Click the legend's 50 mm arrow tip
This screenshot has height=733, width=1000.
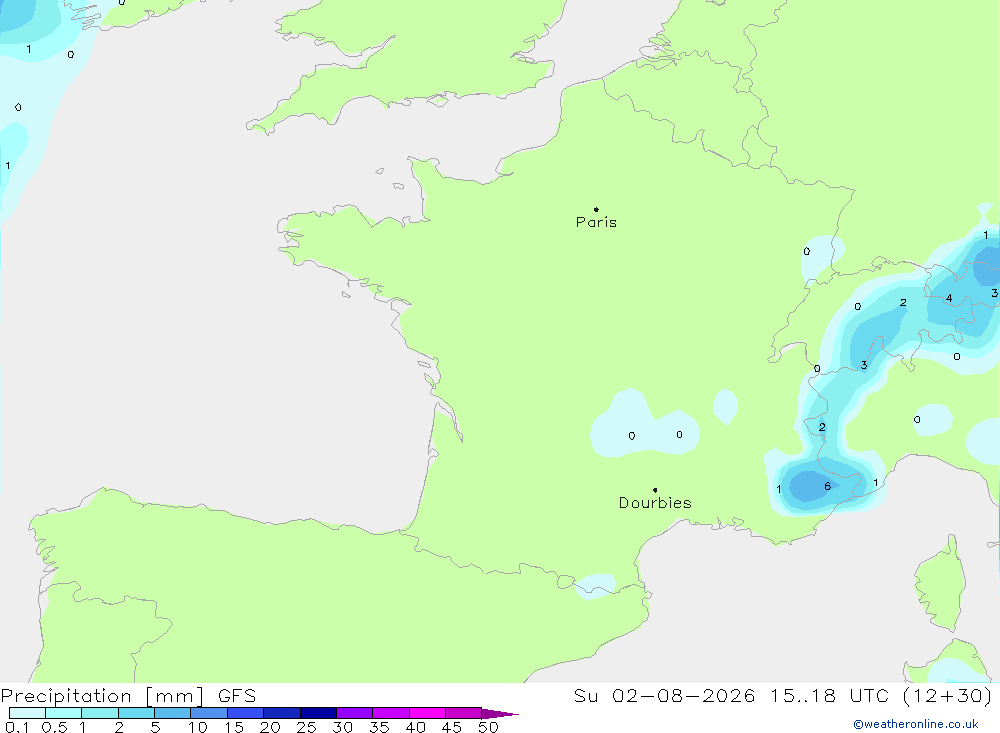point(500,713)
